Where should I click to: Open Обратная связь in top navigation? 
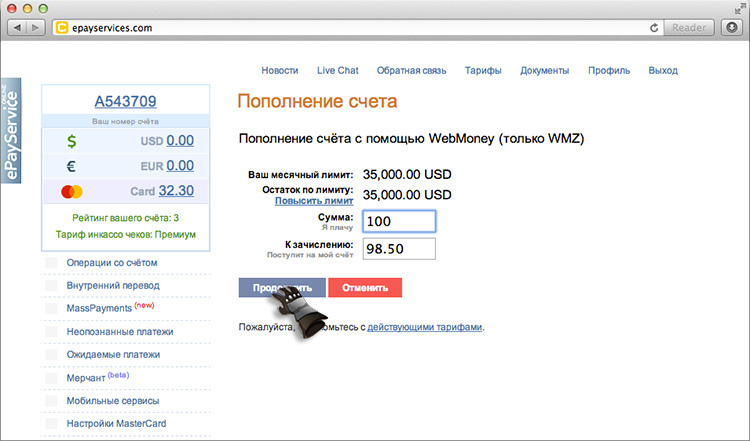tap(411, 70)
